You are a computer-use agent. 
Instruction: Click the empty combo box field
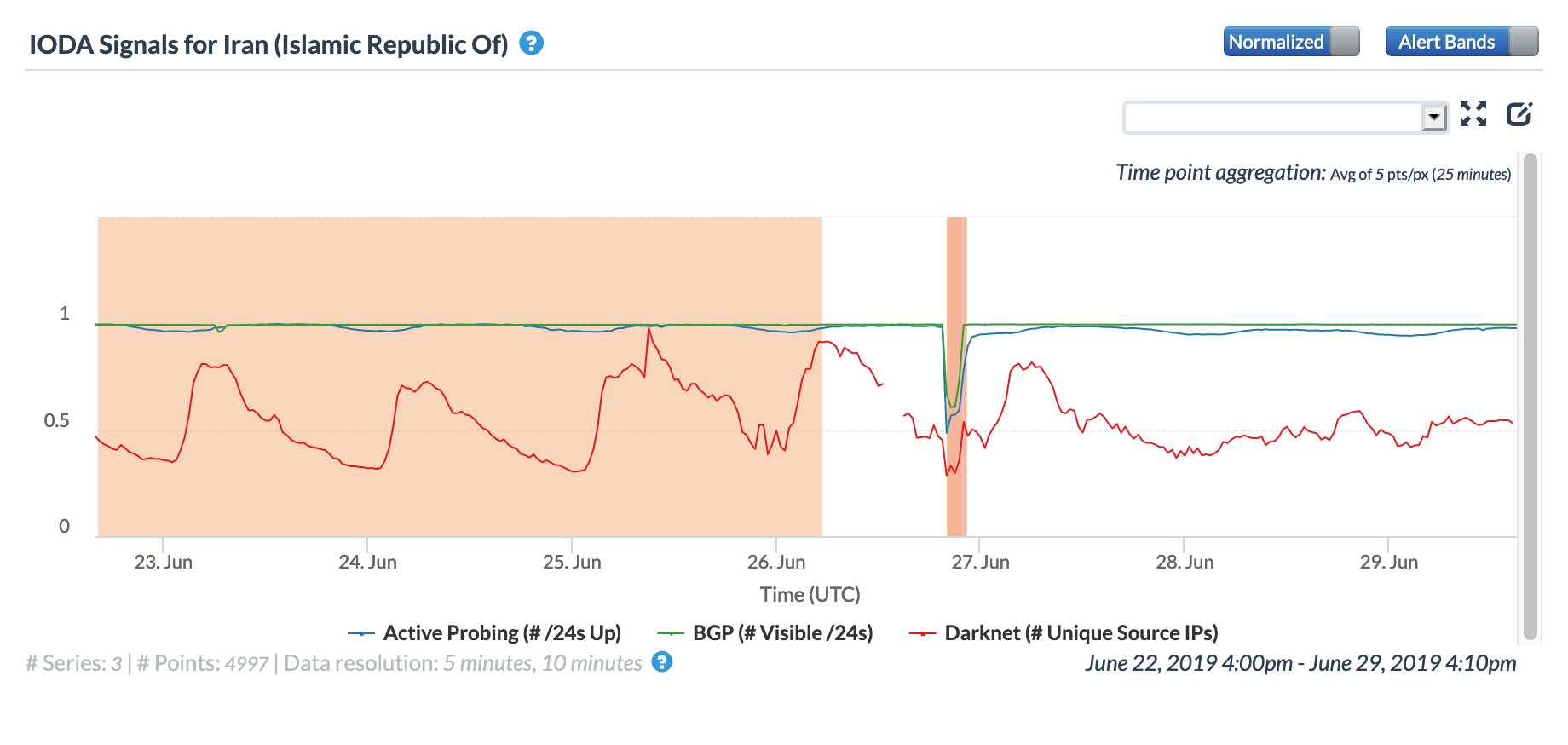tap(1271, 117)
